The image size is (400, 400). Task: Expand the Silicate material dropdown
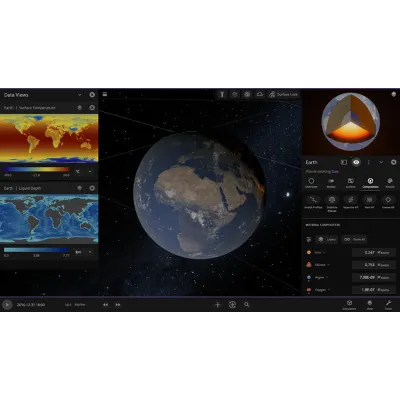pyautogui.click(x=322, y=265)
